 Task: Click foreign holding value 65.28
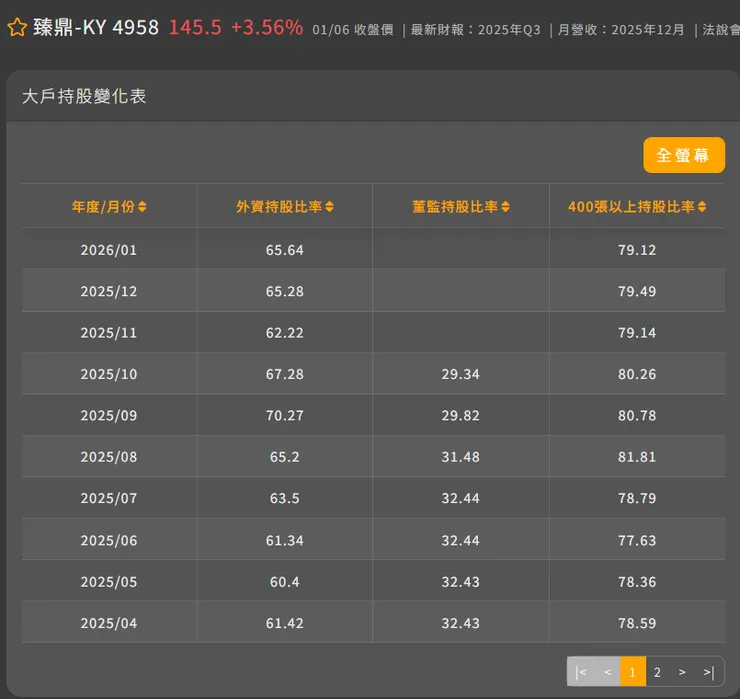285,291
